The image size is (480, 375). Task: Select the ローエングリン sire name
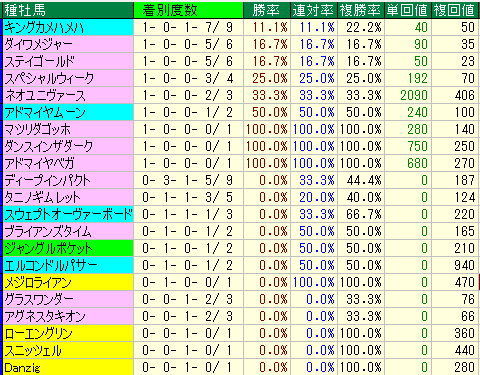coord(38,333)
